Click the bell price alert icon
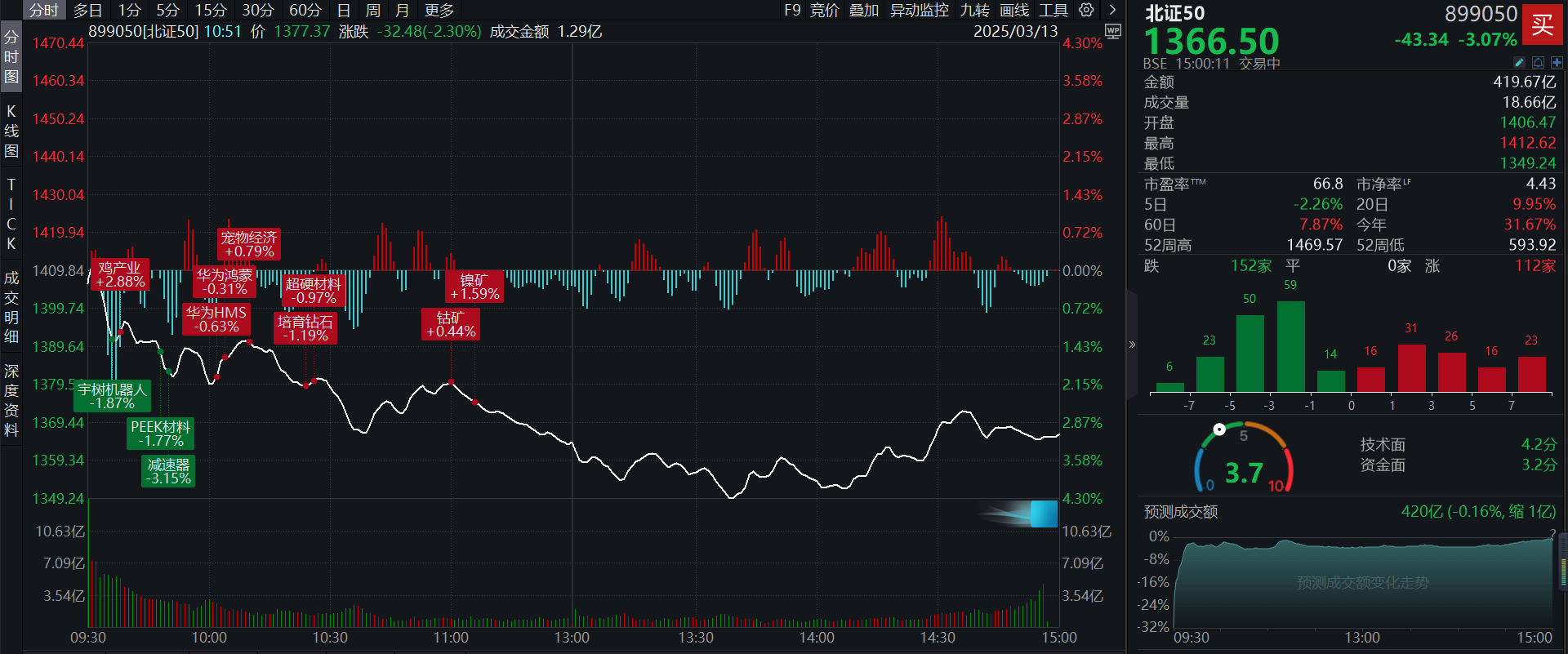1568x654 pixels. [x=1538, y=62]
